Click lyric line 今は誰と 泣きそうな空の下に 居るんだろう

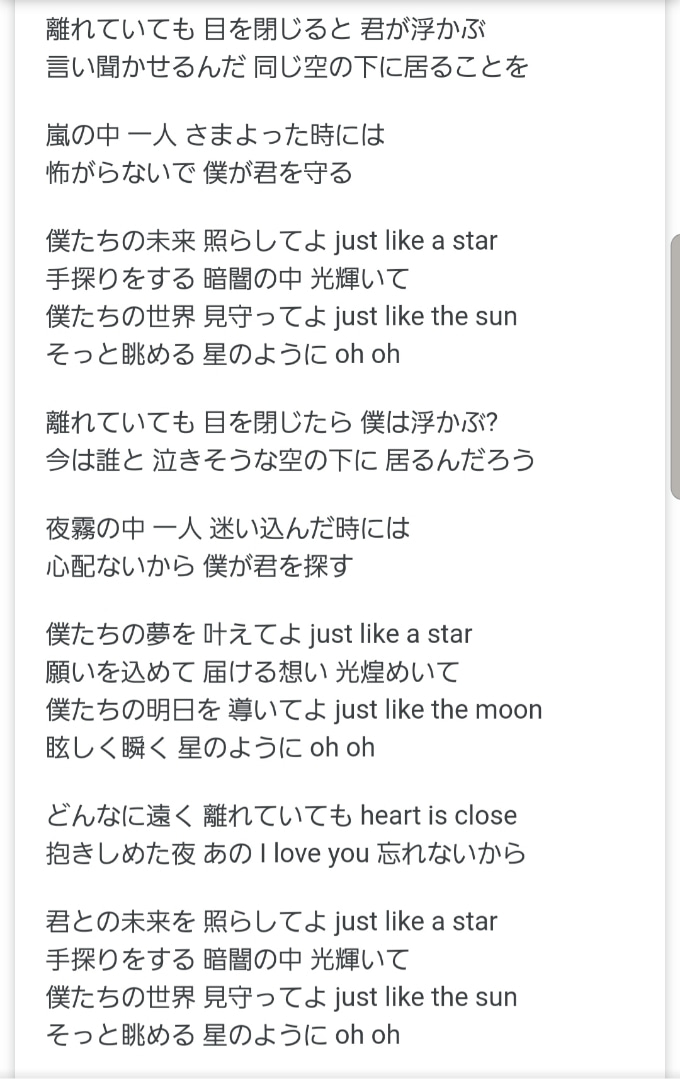(x=291, y=459)
